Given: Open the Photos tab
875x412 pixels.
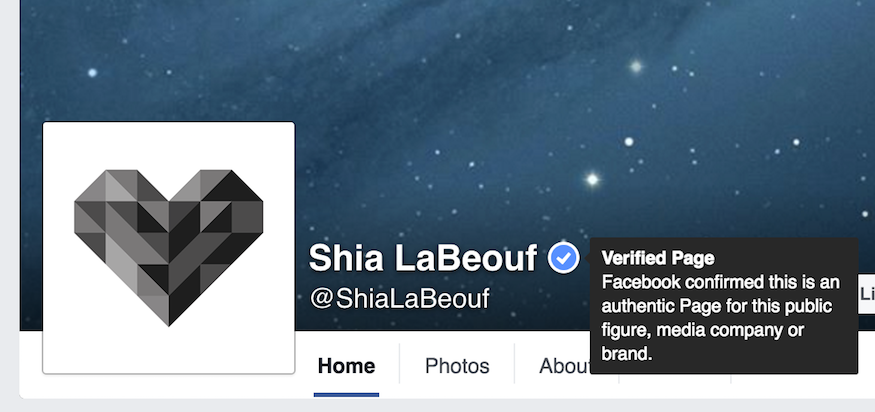Looking at the screenshot, I should pyautogui.click(x=457, y=366).
